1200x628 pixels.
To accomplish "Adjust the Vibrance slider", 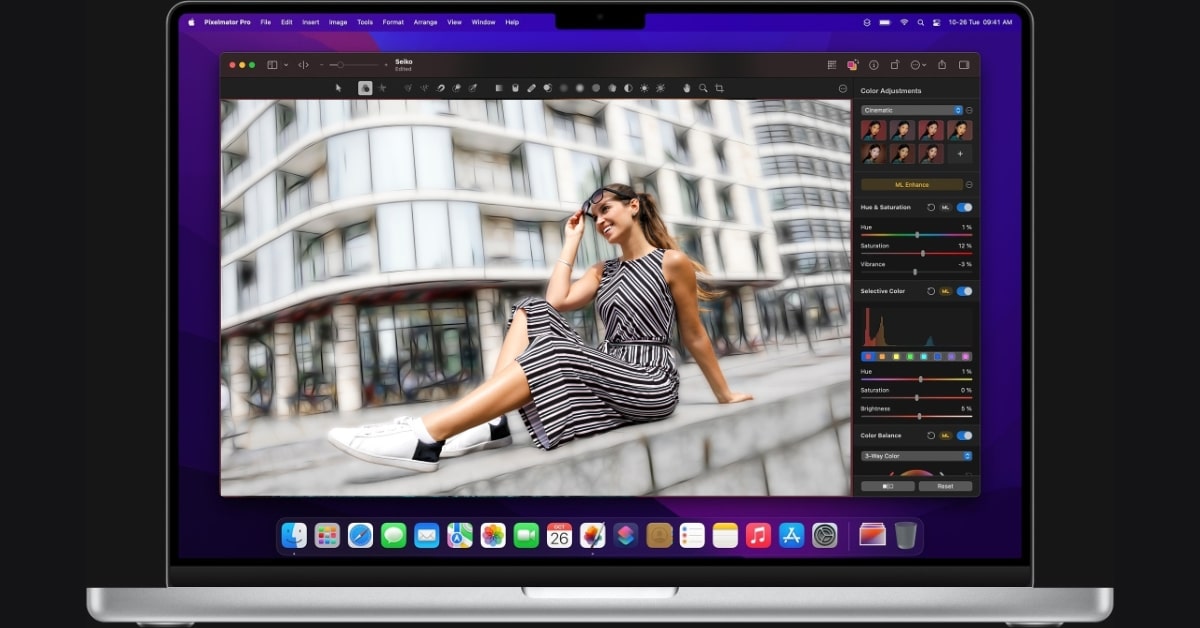I will tap(916, 272).
